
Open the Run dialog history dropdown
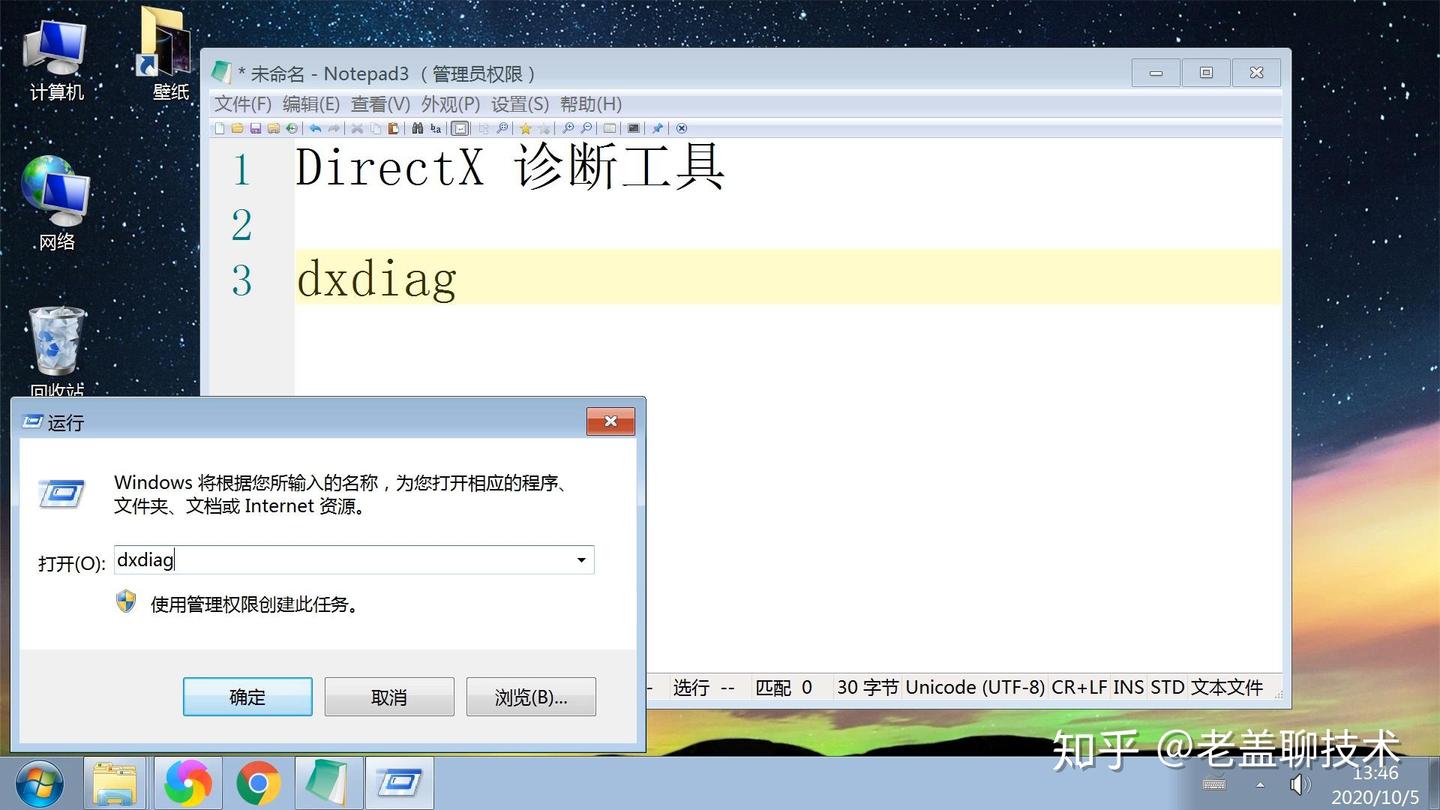click(581, 560)
